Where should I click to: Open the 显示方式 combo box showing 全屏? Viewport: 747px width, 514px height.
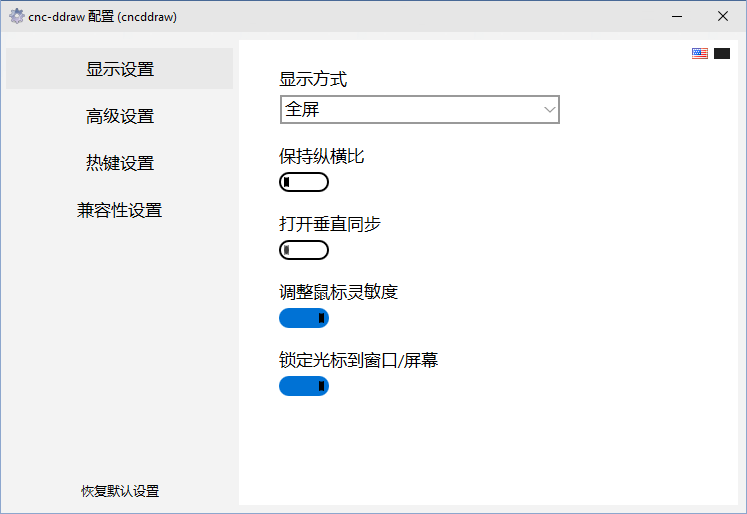pos(410,109)
